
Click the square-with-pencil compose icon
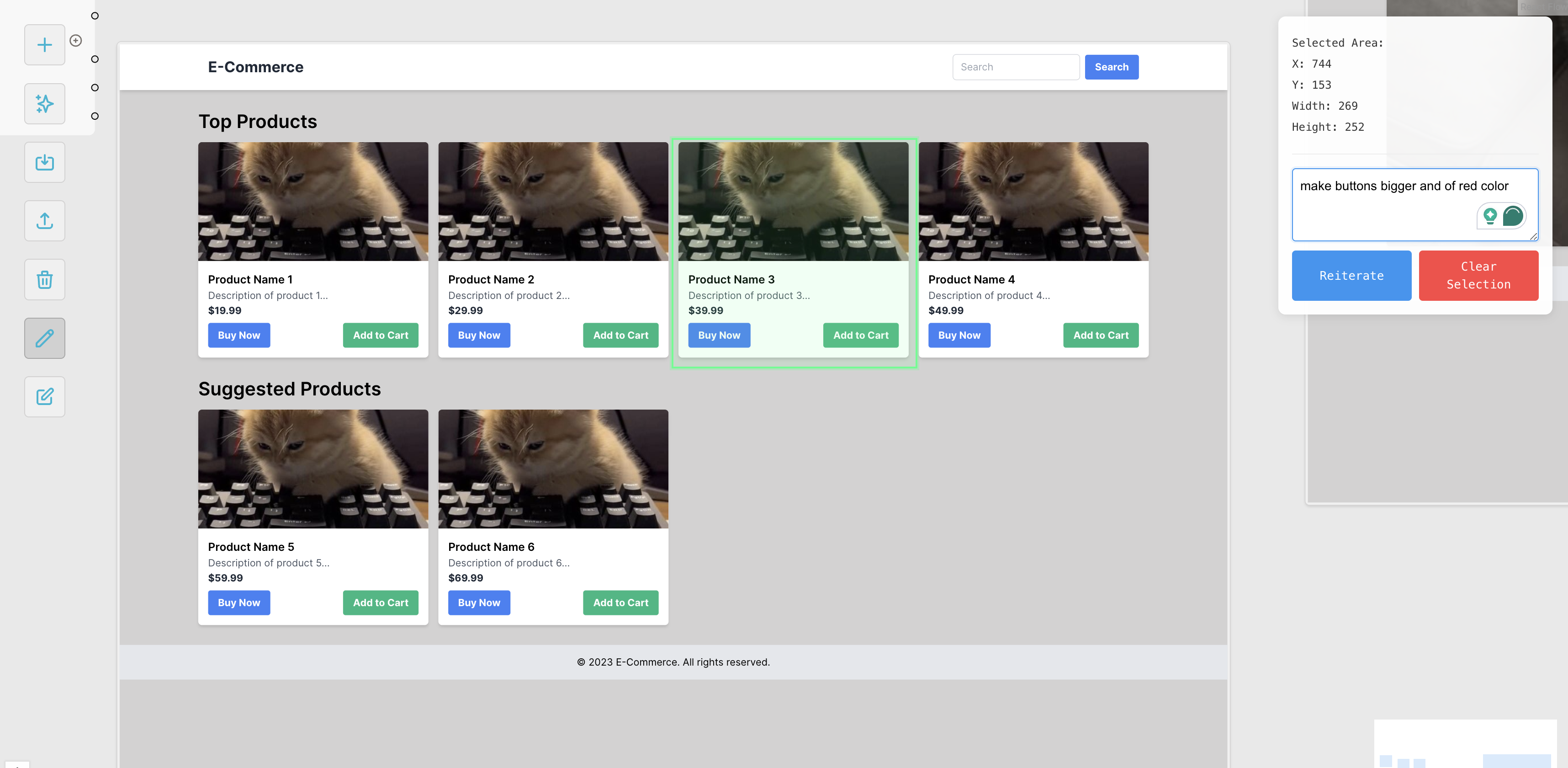44,396
